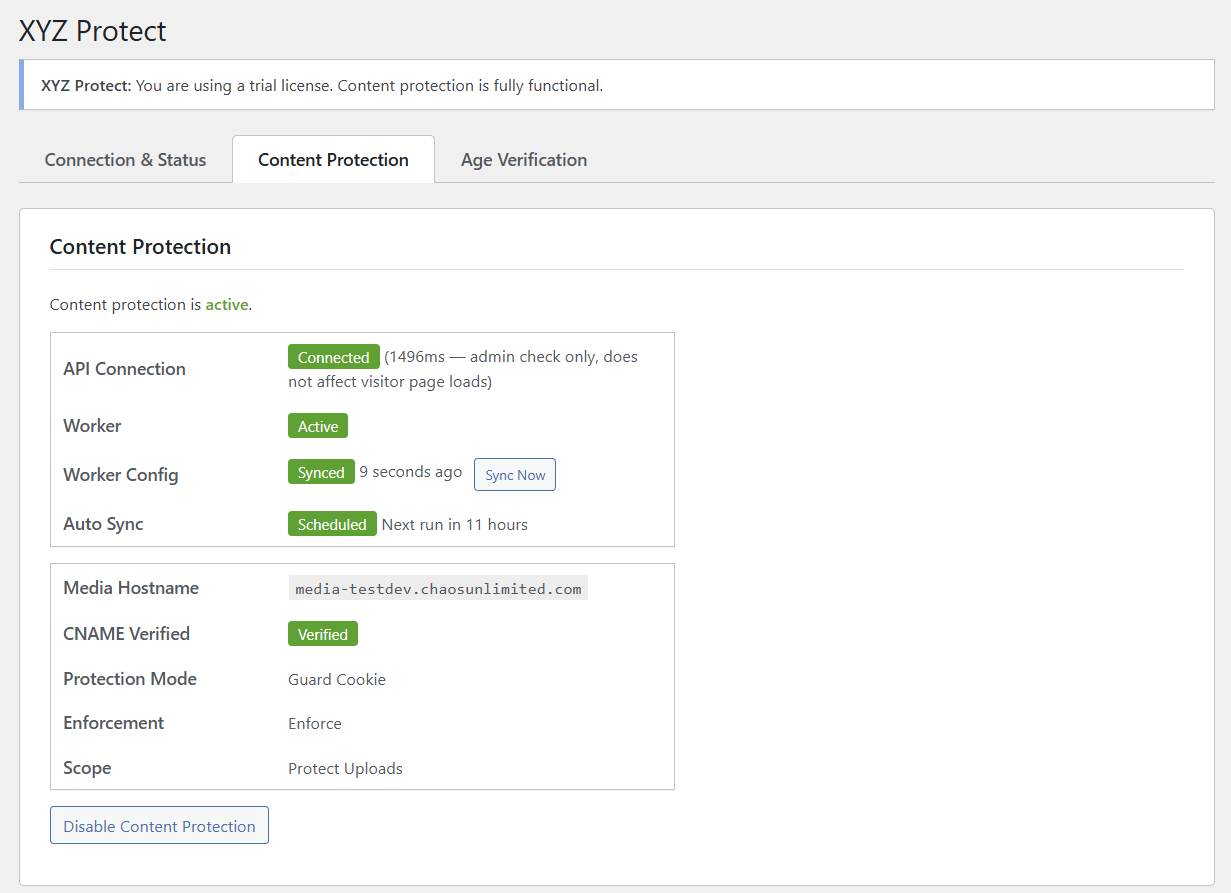Click the Worker Config row label
The height and width of the screenshot is (893, 1231).
tap(120, 474)
